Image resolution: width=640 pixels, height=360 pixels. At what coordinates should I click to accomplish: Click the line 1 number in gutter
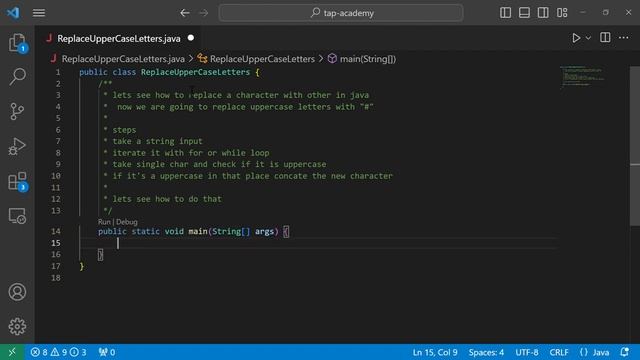(x=58, y=72)
